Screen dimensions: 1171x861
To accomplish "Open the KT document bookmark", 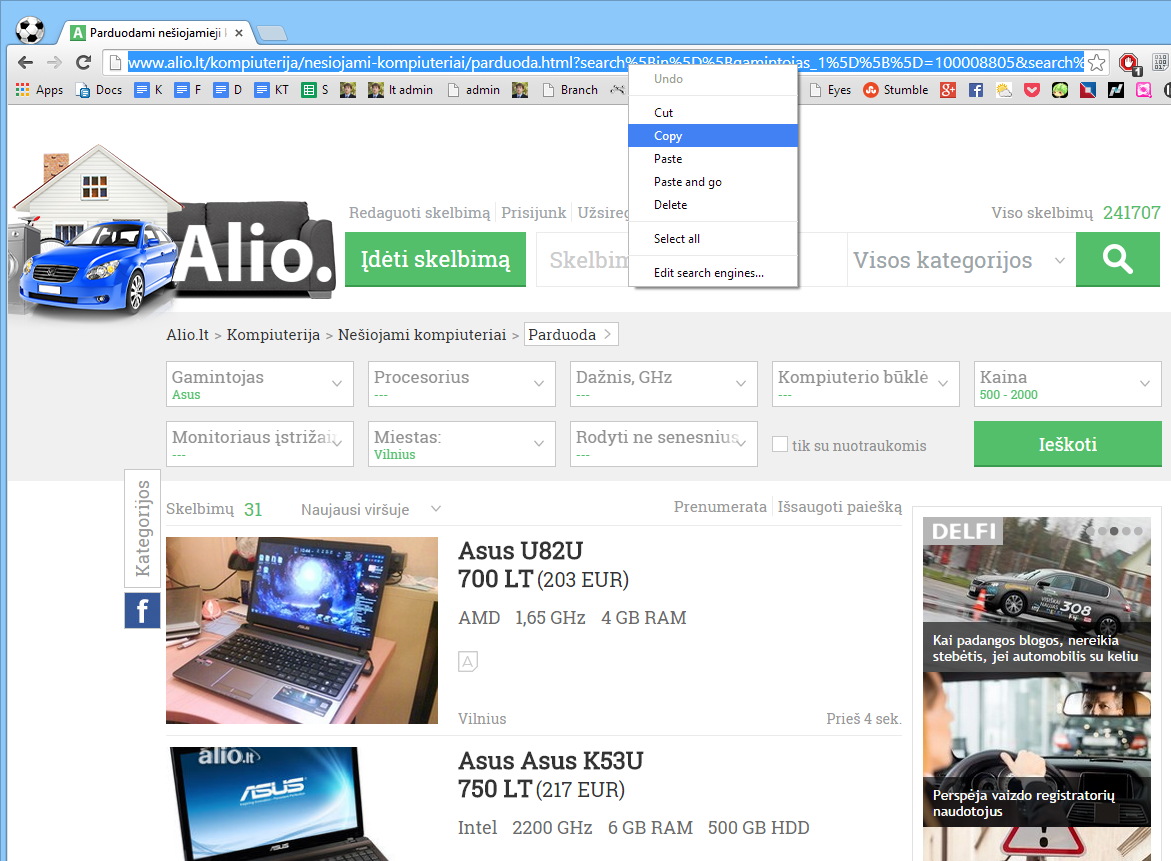I will [x=272, y=90].
